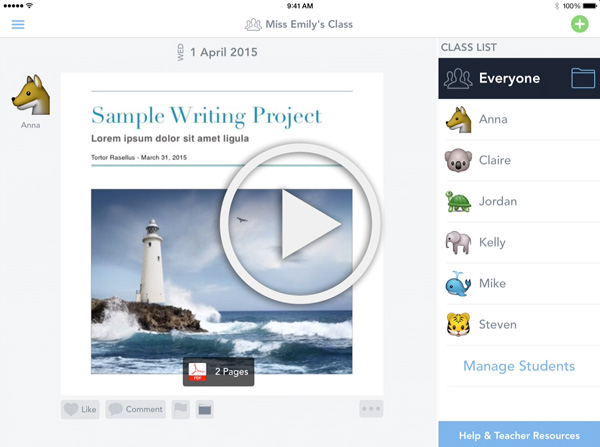The width and height of the screenshot is (600, 447).
Task: Open Manage Students
Action: tap(519, 366)
